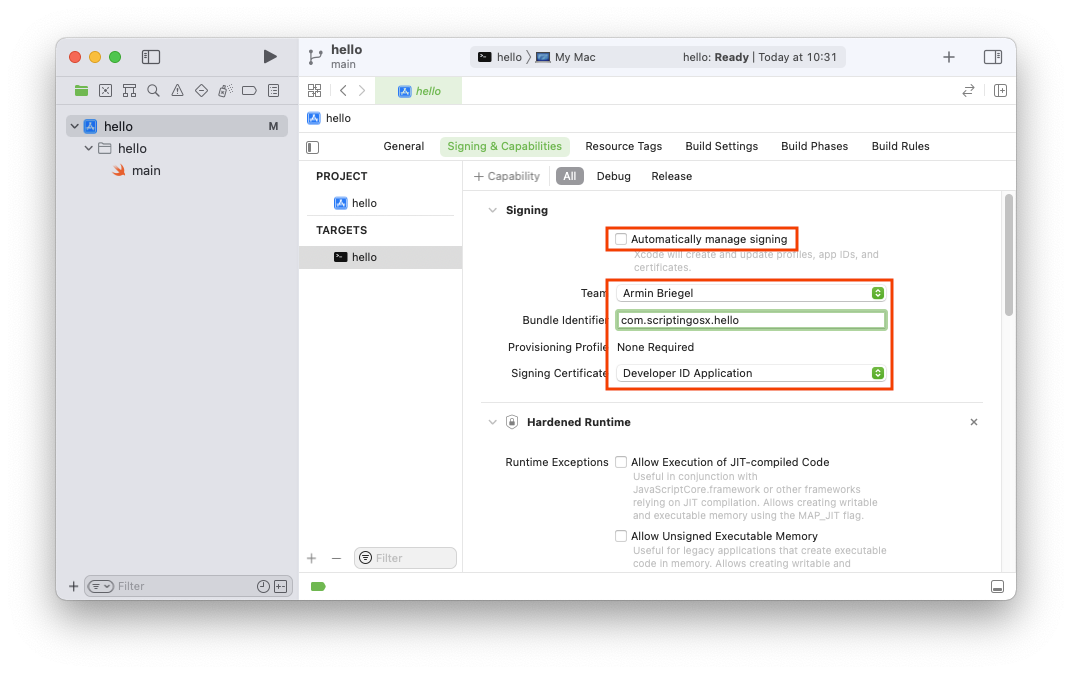The image size is (1072, 674).
Task: Choose My Mac run destination
Action: [565, 57]
